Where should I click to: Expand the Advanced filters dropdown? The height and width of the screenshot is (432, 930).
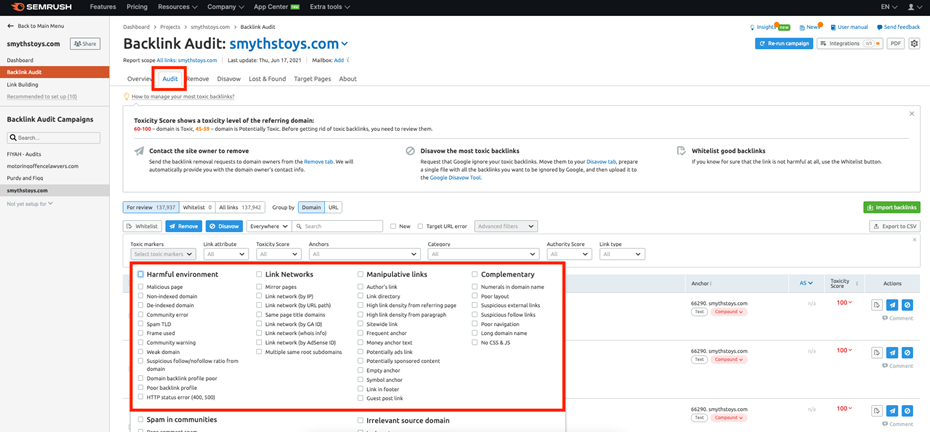(x=506, y=226)
